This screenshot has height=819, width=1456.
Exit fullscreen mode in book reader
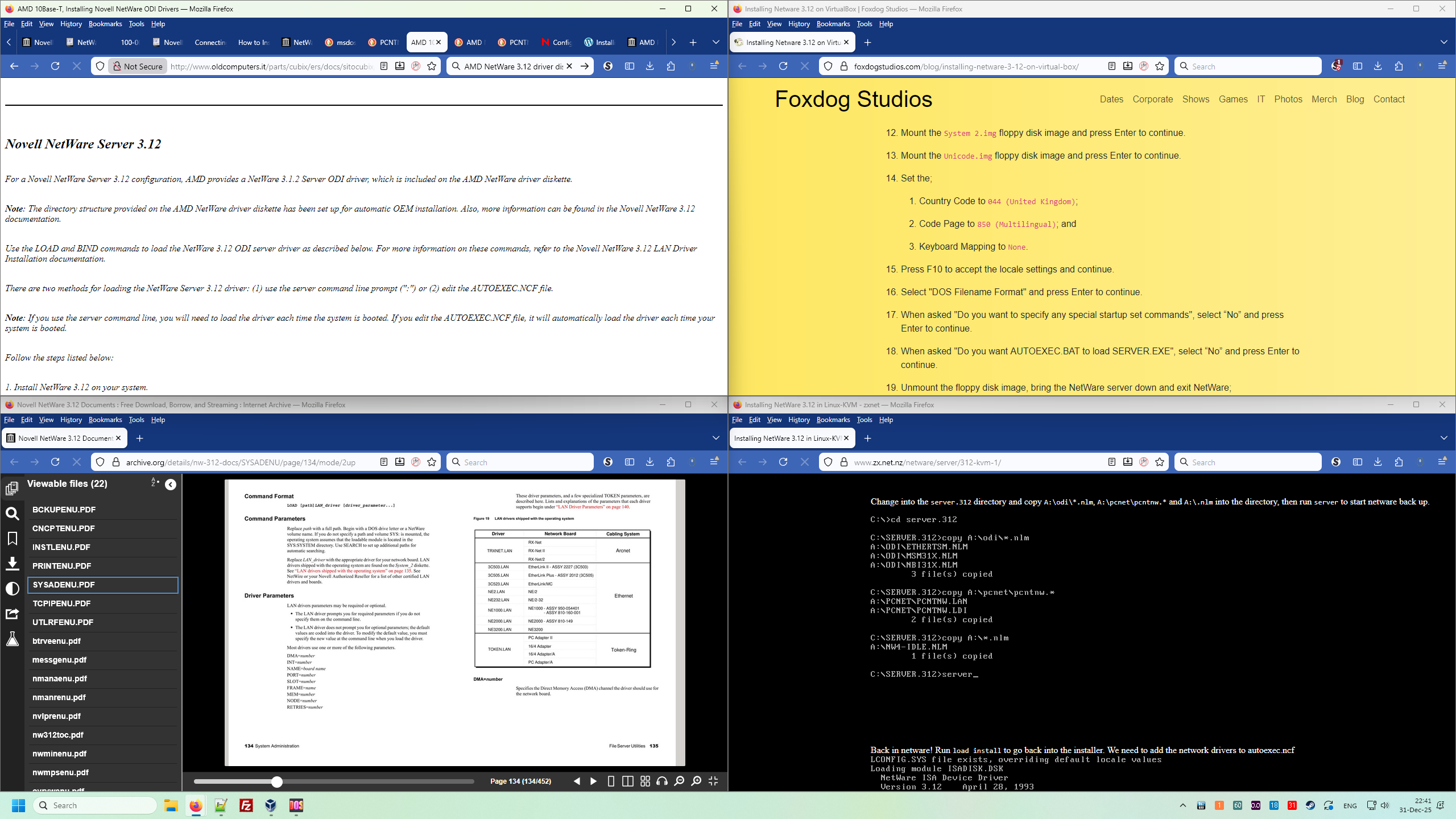[713, 781]
